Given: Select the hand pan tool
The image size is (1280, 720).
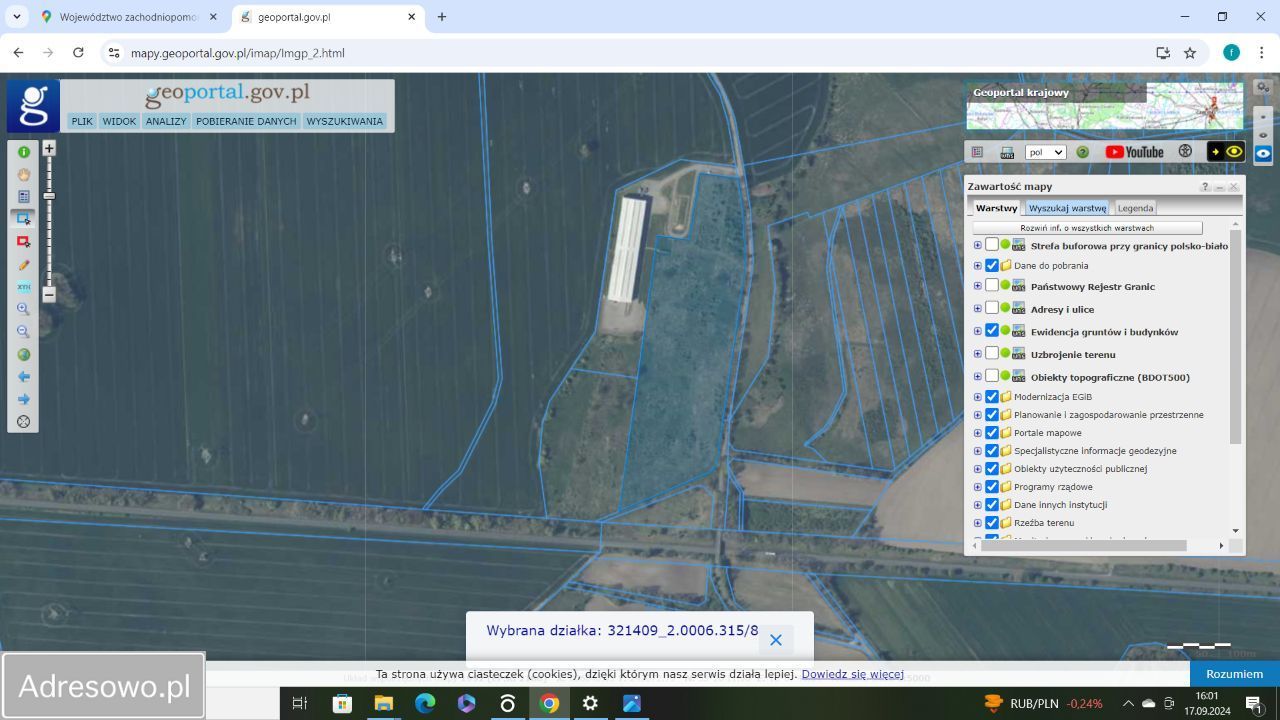Looking at the screenshot, I should click(24, 174).
